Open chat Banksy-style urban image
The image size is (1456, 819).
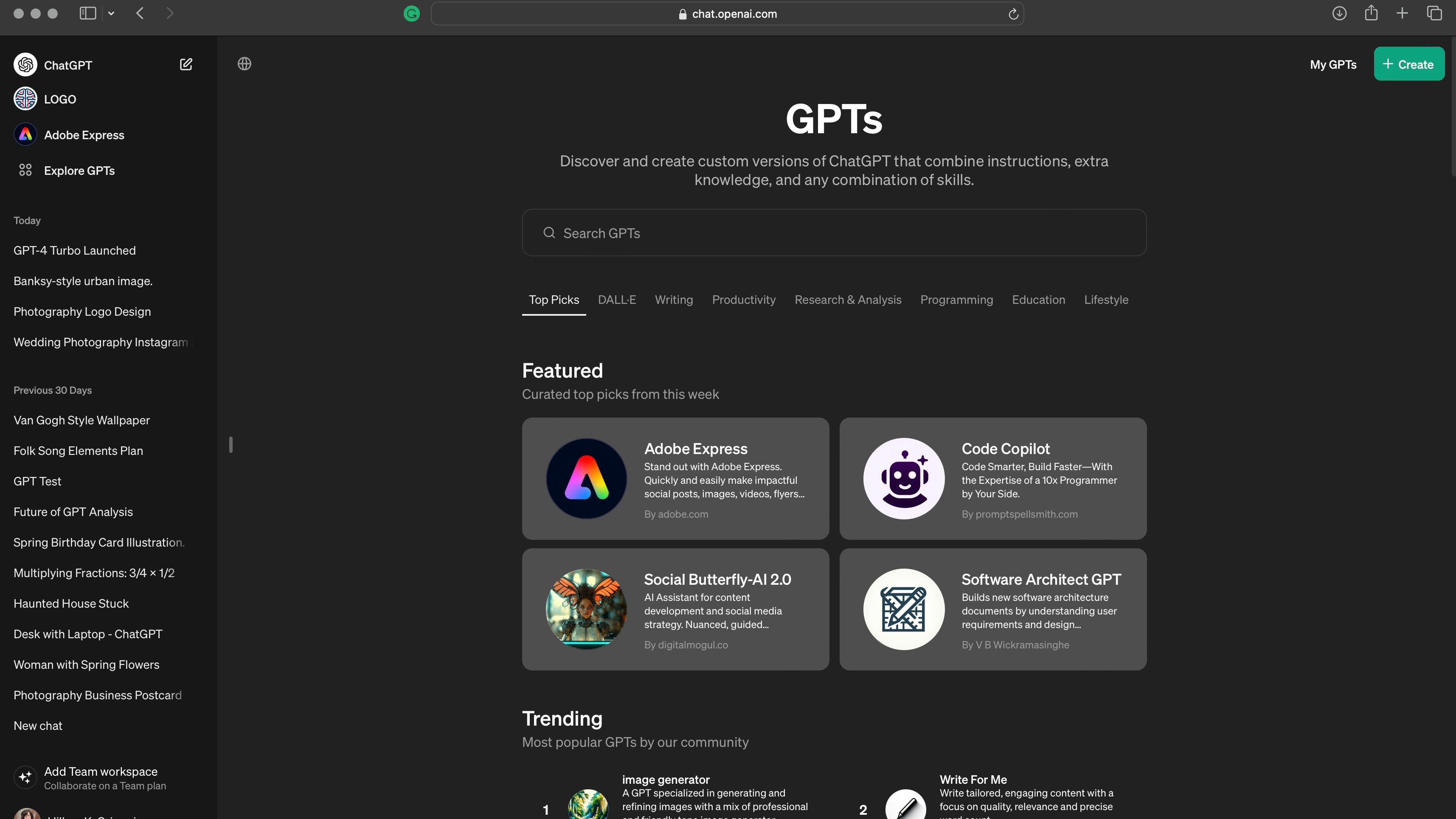point(83,281)
